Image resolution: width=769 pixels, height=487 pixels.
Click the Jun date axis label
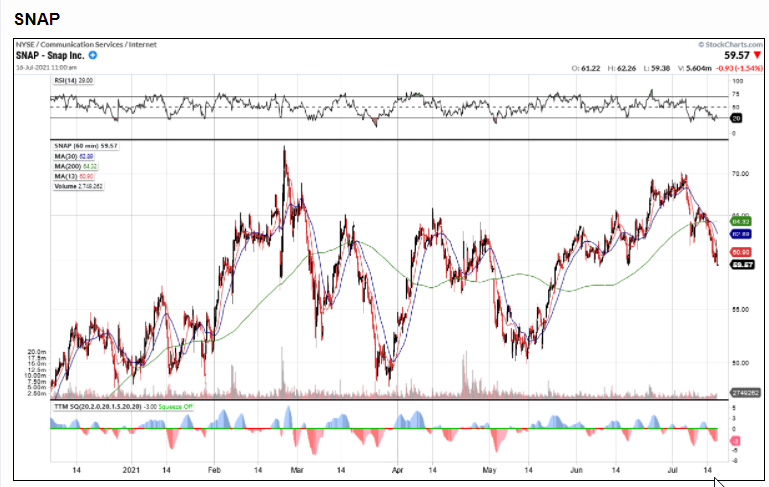576,470
